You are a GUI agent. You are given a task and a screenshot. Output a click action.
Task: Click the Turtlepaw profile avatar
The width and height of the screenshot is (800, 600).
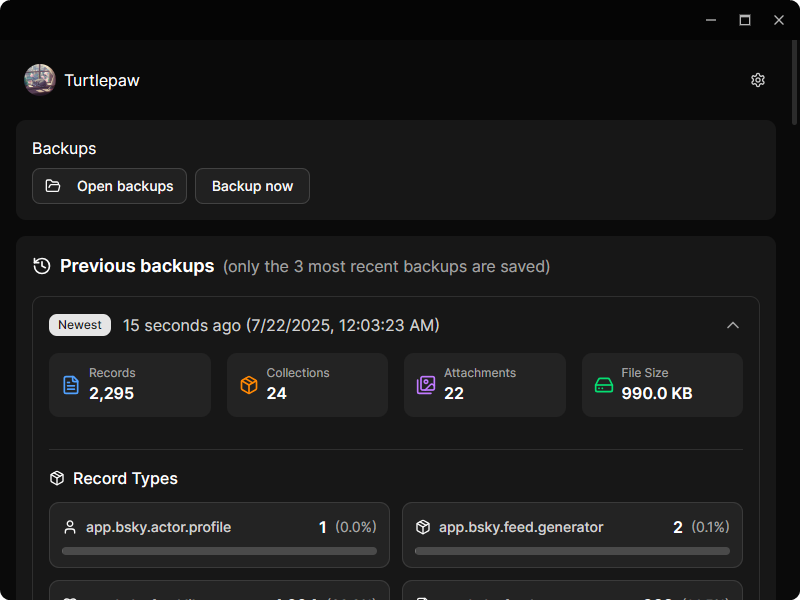(x=40, y=80)
